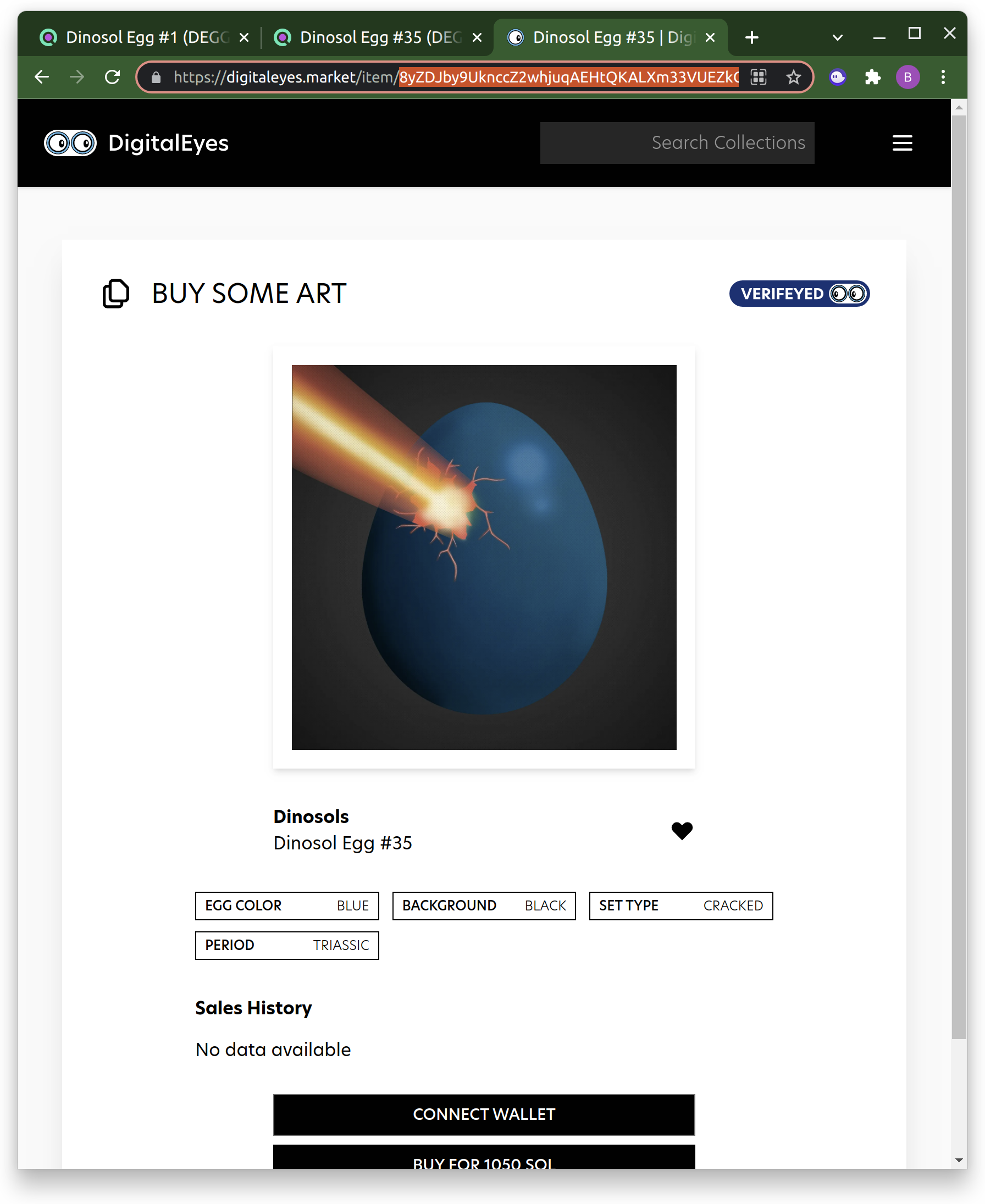Click the PERIOD TRIASSIC attribute

point(287,945)
